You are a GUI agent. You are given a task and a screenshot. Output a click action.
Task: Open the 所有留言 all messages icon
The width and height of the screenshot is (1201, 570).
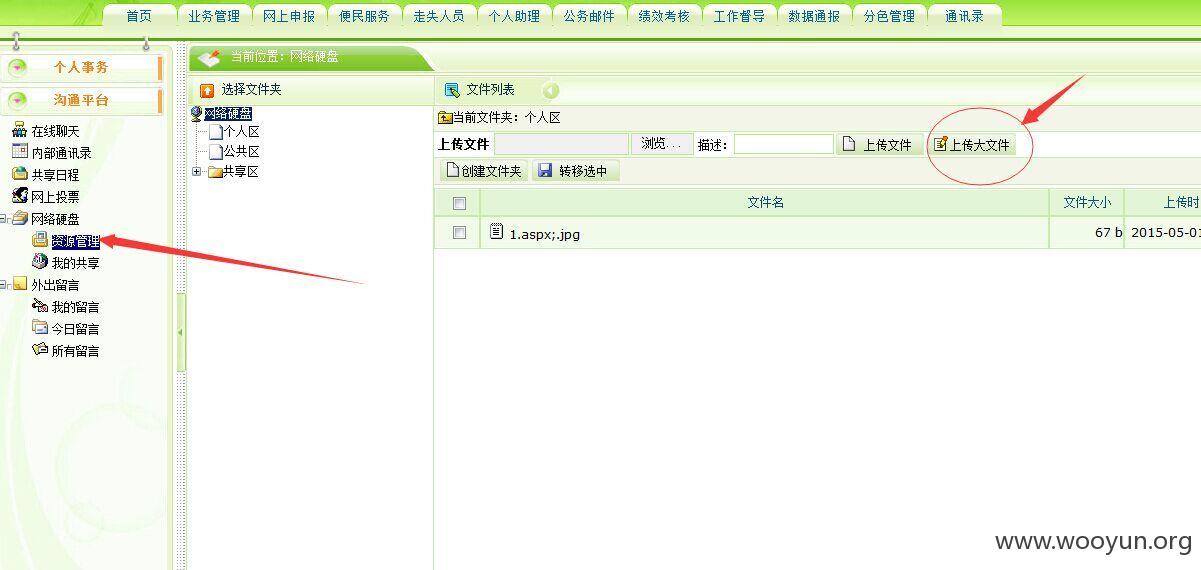click(40, 350)
